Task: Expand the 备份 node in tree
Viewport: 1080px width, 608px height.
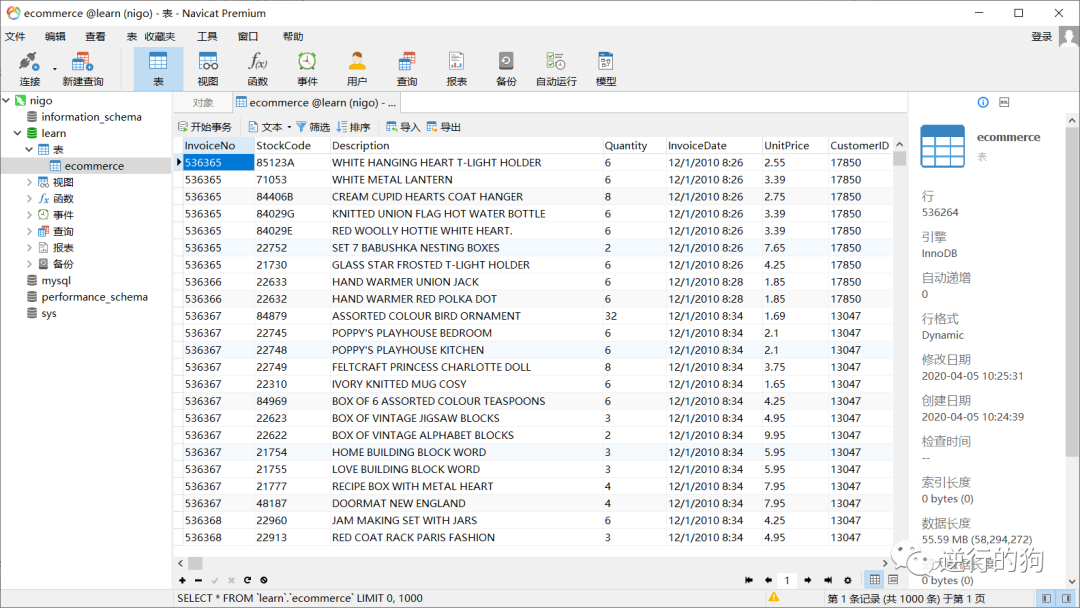Action: (x=29, y=264)
